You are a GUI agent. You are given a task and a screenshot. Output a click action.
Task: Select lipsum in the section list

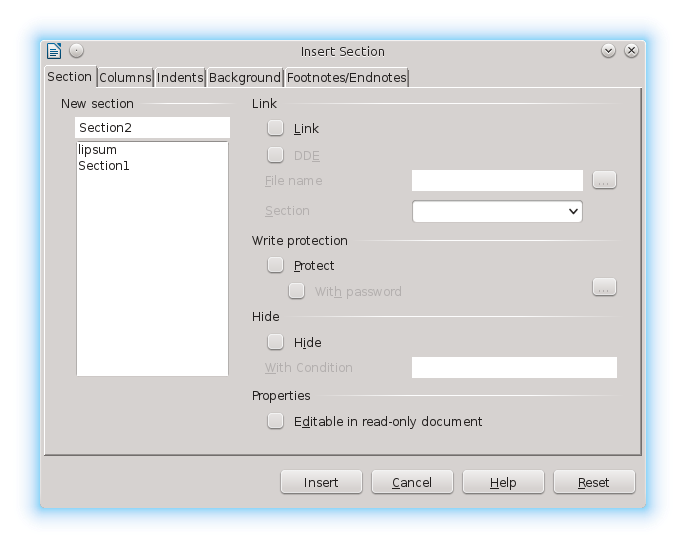click(x=98, y=150)
